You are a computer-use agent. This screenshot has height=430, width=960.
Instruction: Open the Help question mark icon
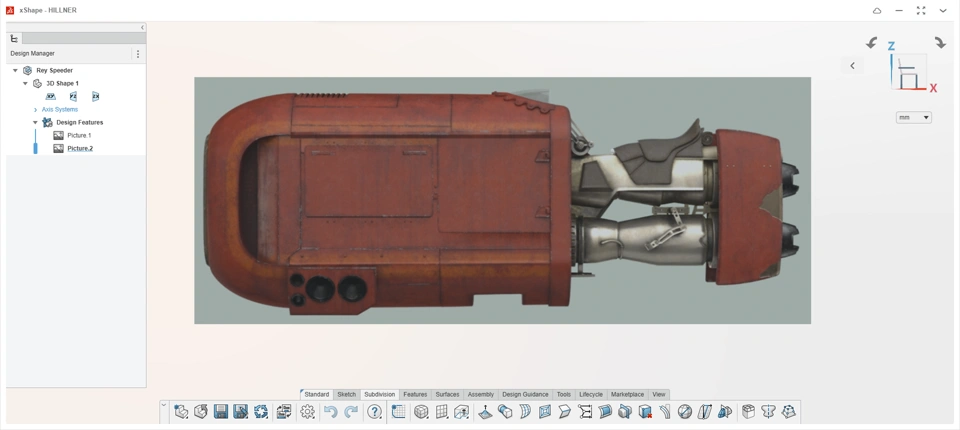375,412
